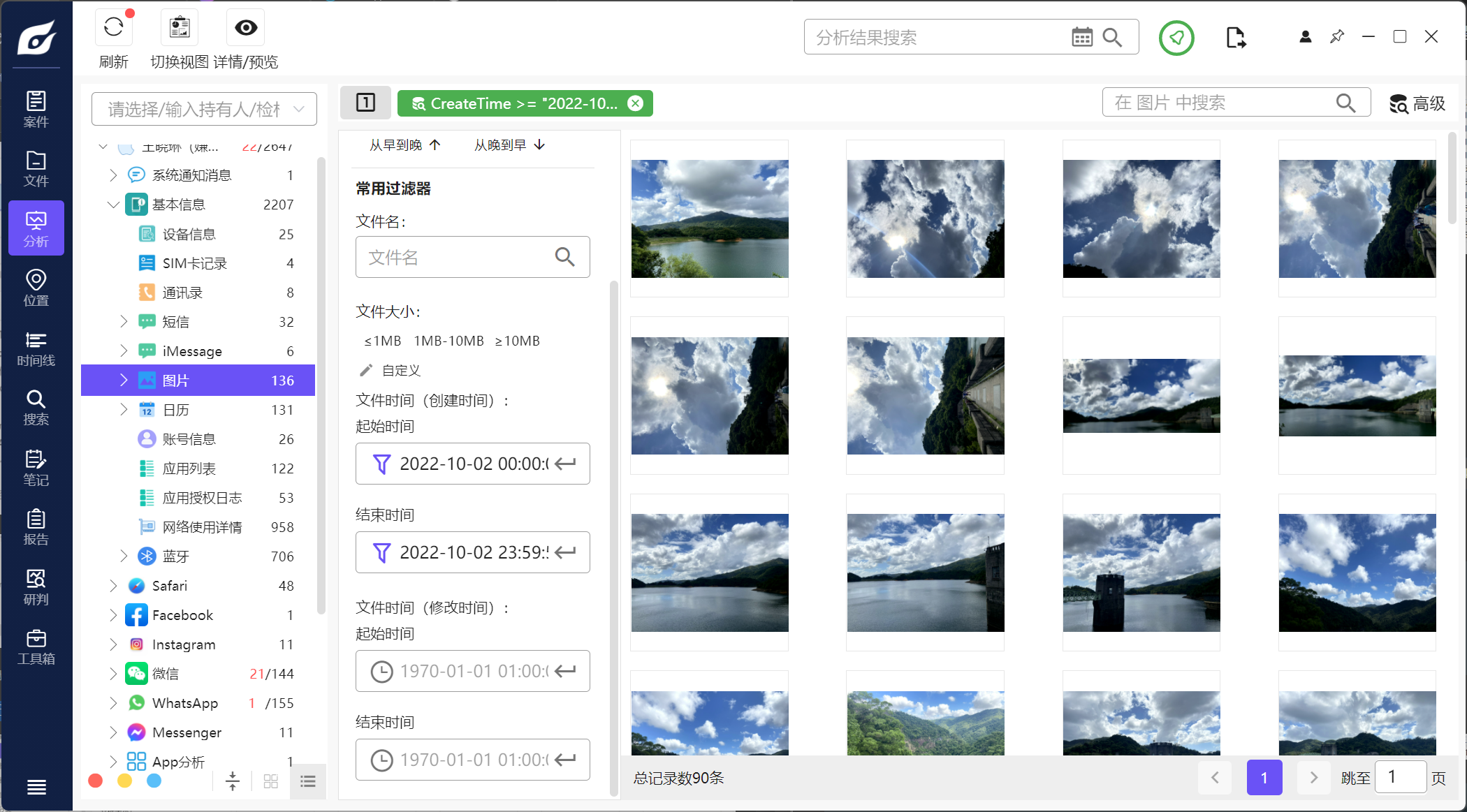1467x812 pixels.
Task: Switch to grid view toggle at bottom
Action: point(271,781)
